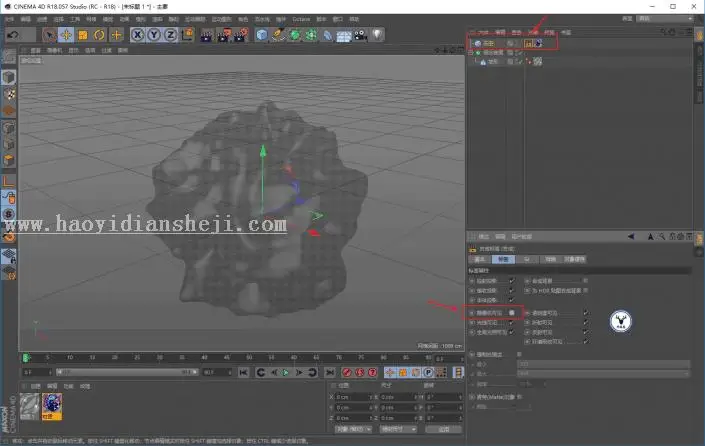Screen dimensions: 705x446
Task: Go to end of animation
Action: click(330, 372)
